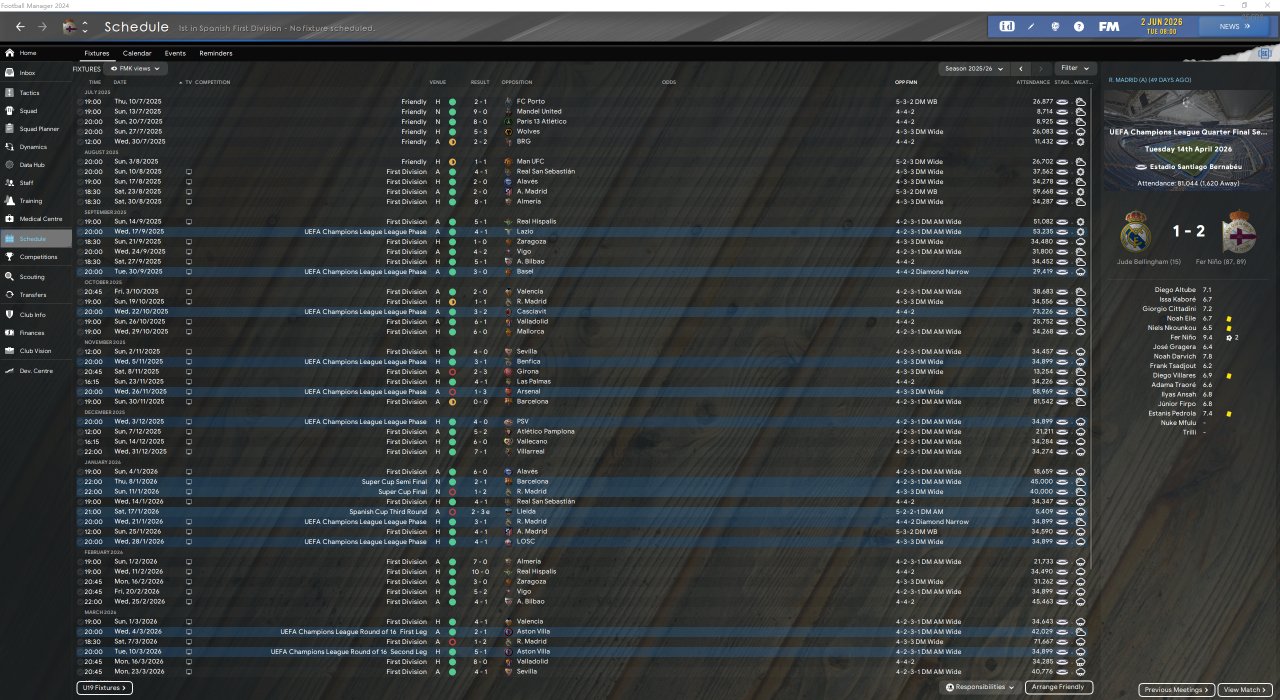Go forward with the right arrow
The width and height of the screenshot is (1280, 700).
42,27
